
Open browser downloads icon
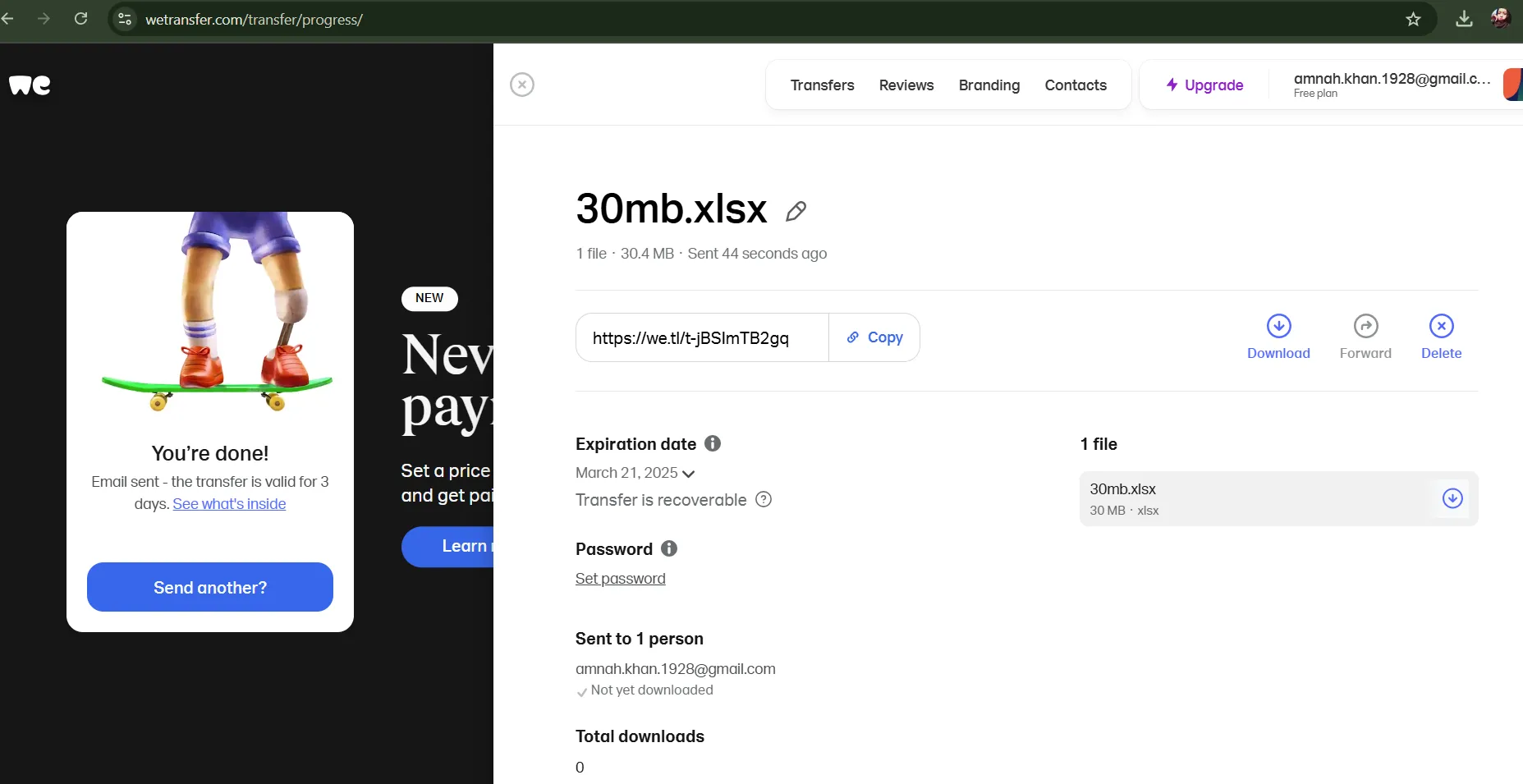tap(1464, 18)
